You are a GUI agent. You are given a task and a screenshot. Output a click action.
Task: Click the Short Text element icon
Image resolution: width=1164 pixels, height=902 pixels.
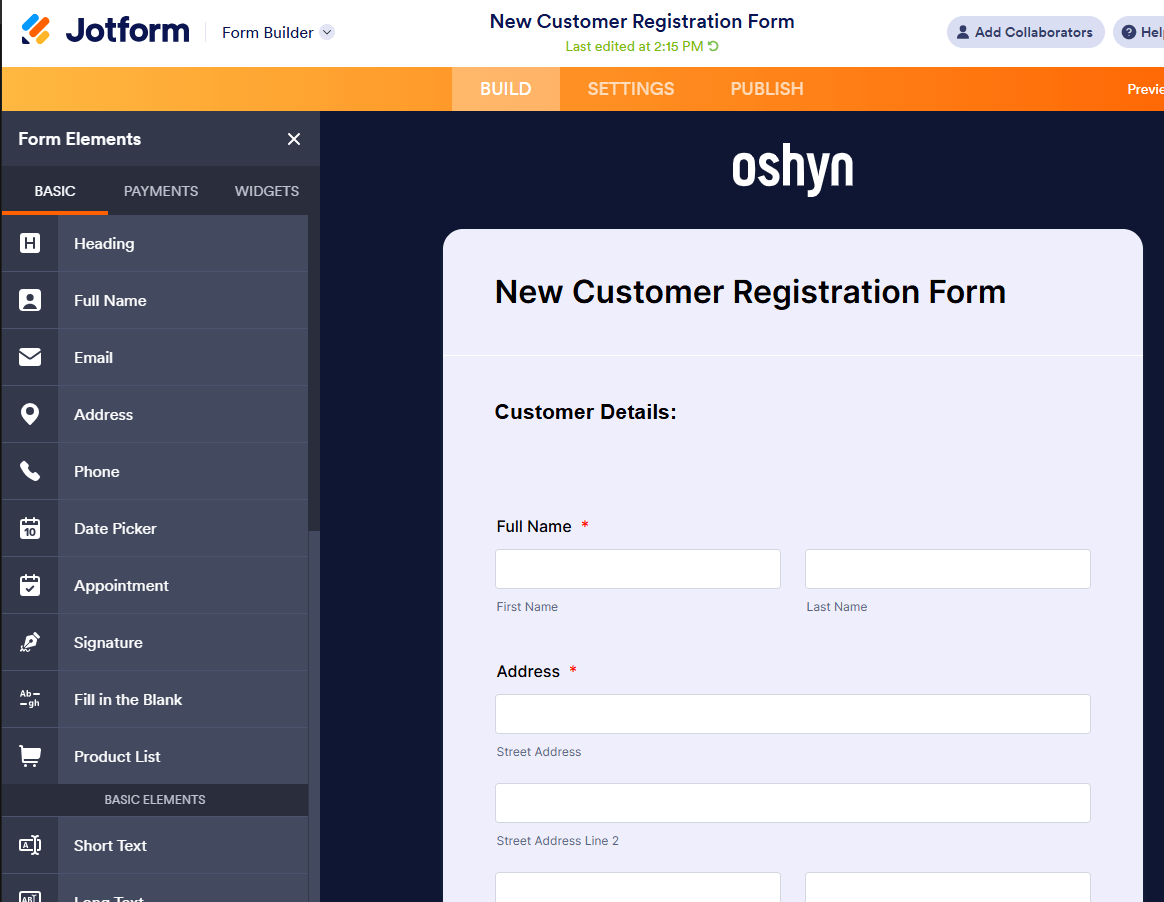(30, 845)
